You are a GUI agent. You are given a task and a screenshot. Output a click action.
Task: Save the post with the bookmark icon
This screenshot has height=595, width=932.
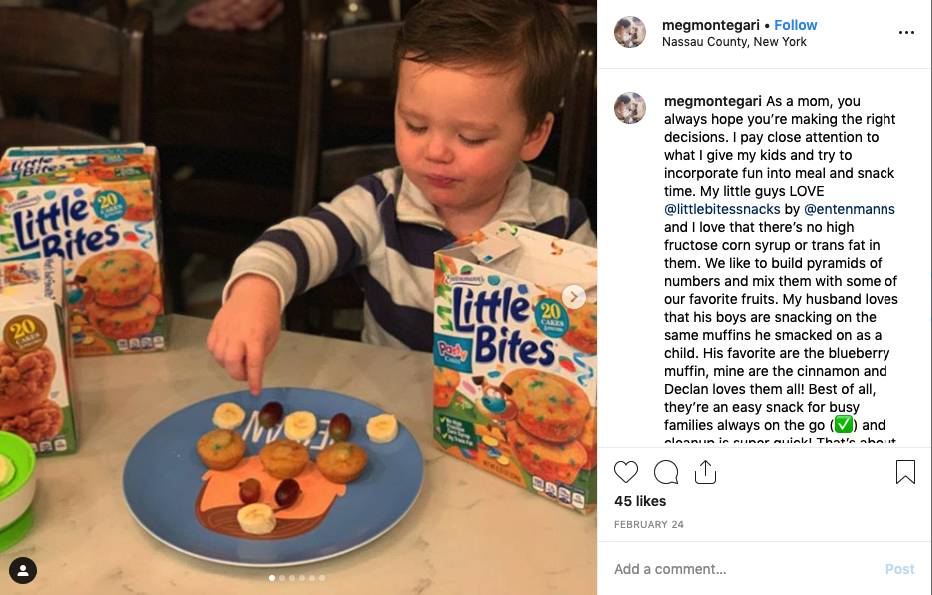pyautogui.click(x=905, y=472)
